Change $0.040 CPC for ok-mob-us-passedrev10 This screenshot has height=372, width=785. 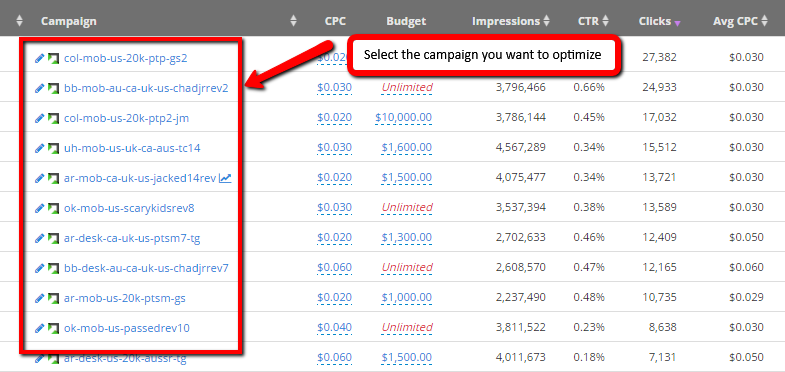click(334, 328)
